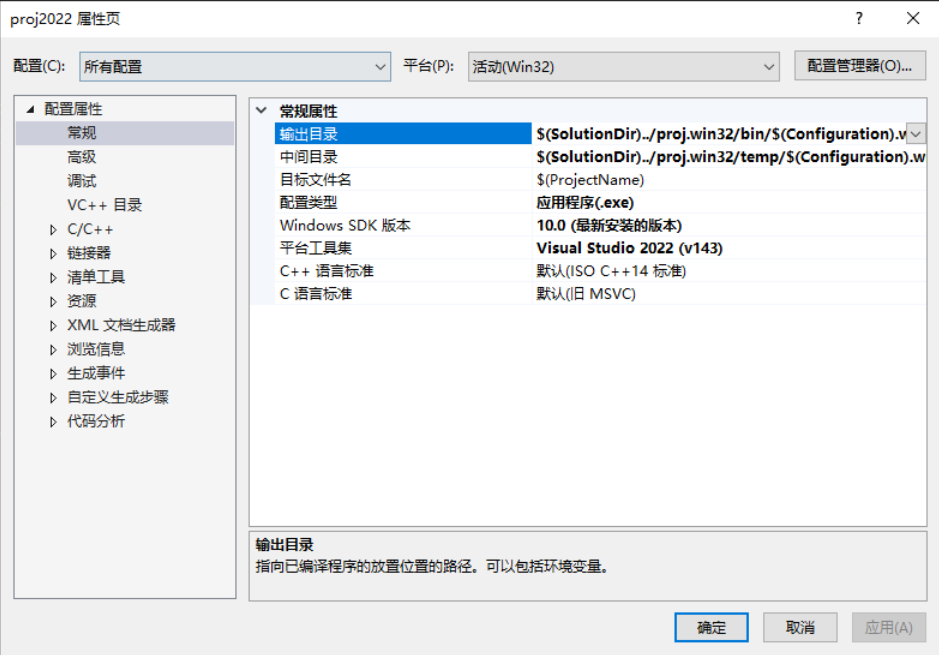
Task: Select 常规 in the configuration tree
Action: tap(81, 133)
